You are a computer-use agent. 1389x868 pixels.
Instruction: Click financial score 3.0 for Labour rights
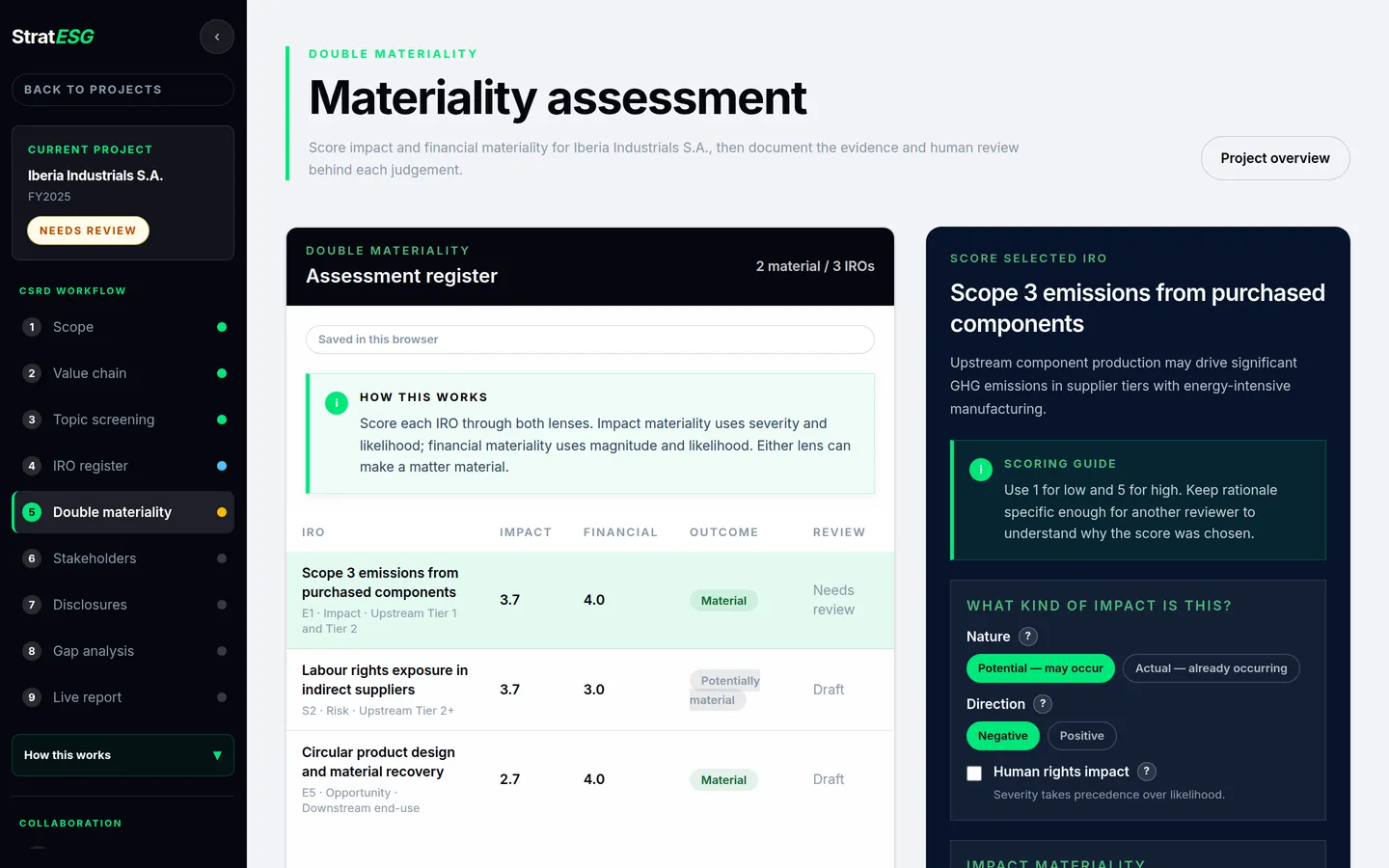click(594, 690)
